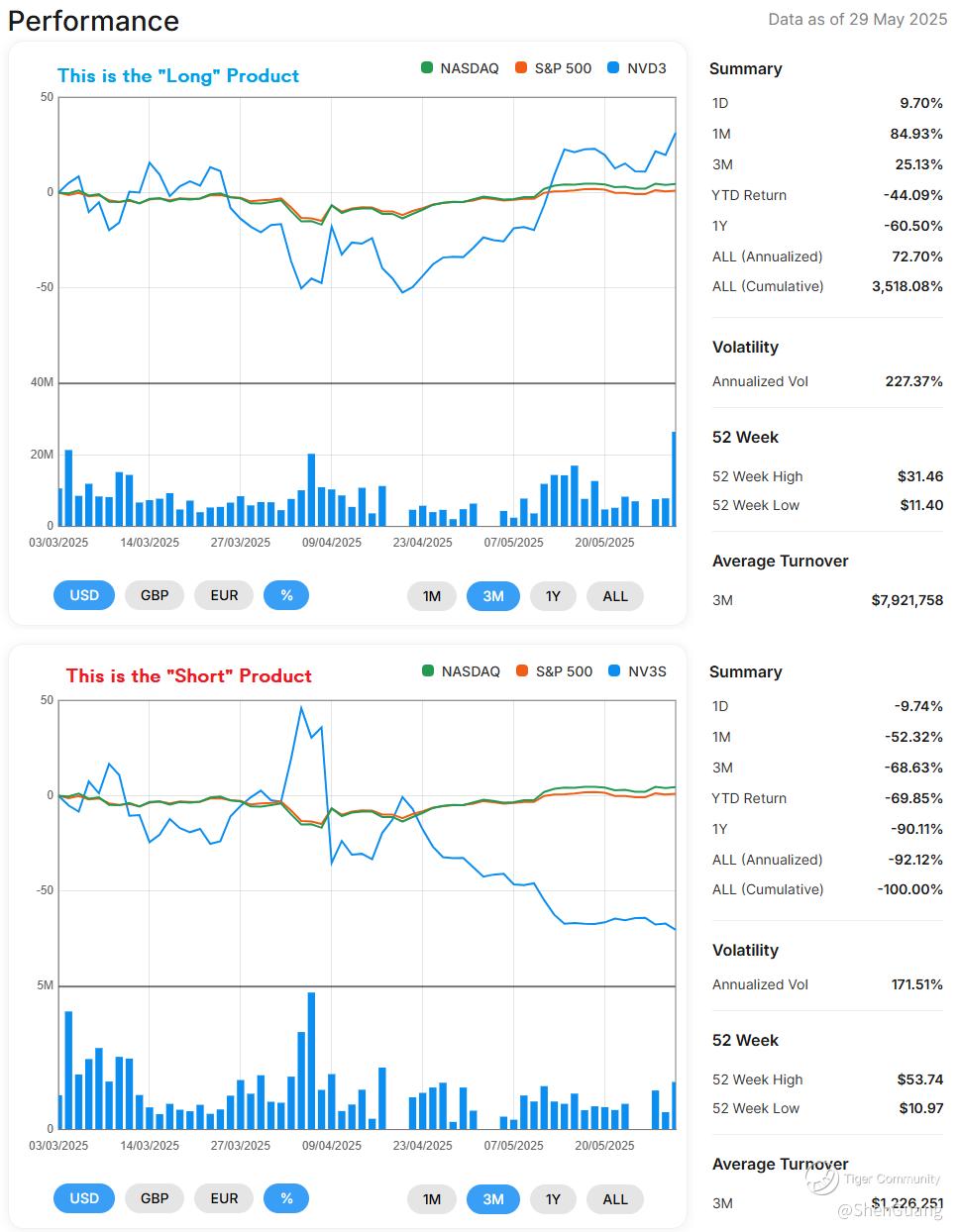Click 20/05/2025 date label on Short chart axis

[x=604, y=1145]
